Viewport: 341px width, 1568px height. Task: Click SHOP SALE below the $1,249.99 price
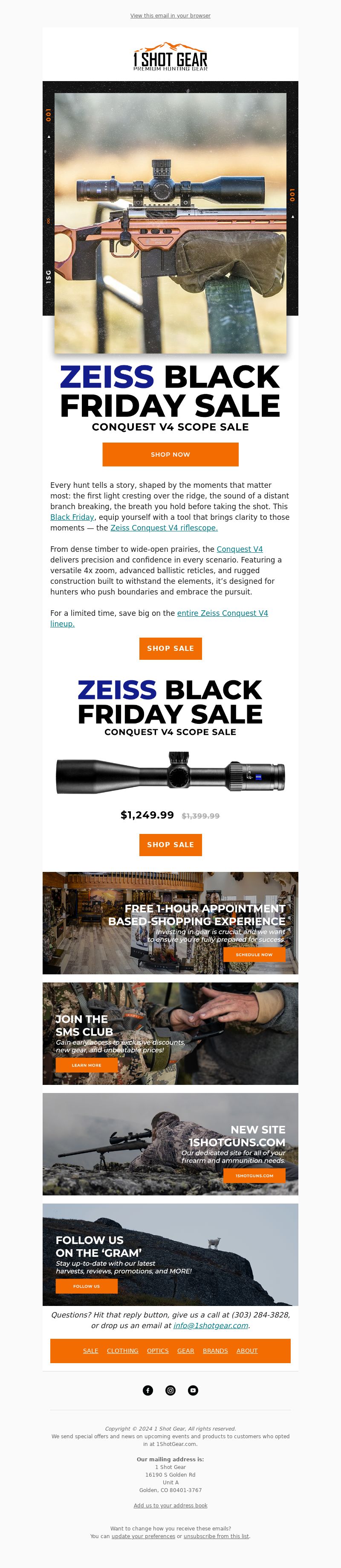171,844
